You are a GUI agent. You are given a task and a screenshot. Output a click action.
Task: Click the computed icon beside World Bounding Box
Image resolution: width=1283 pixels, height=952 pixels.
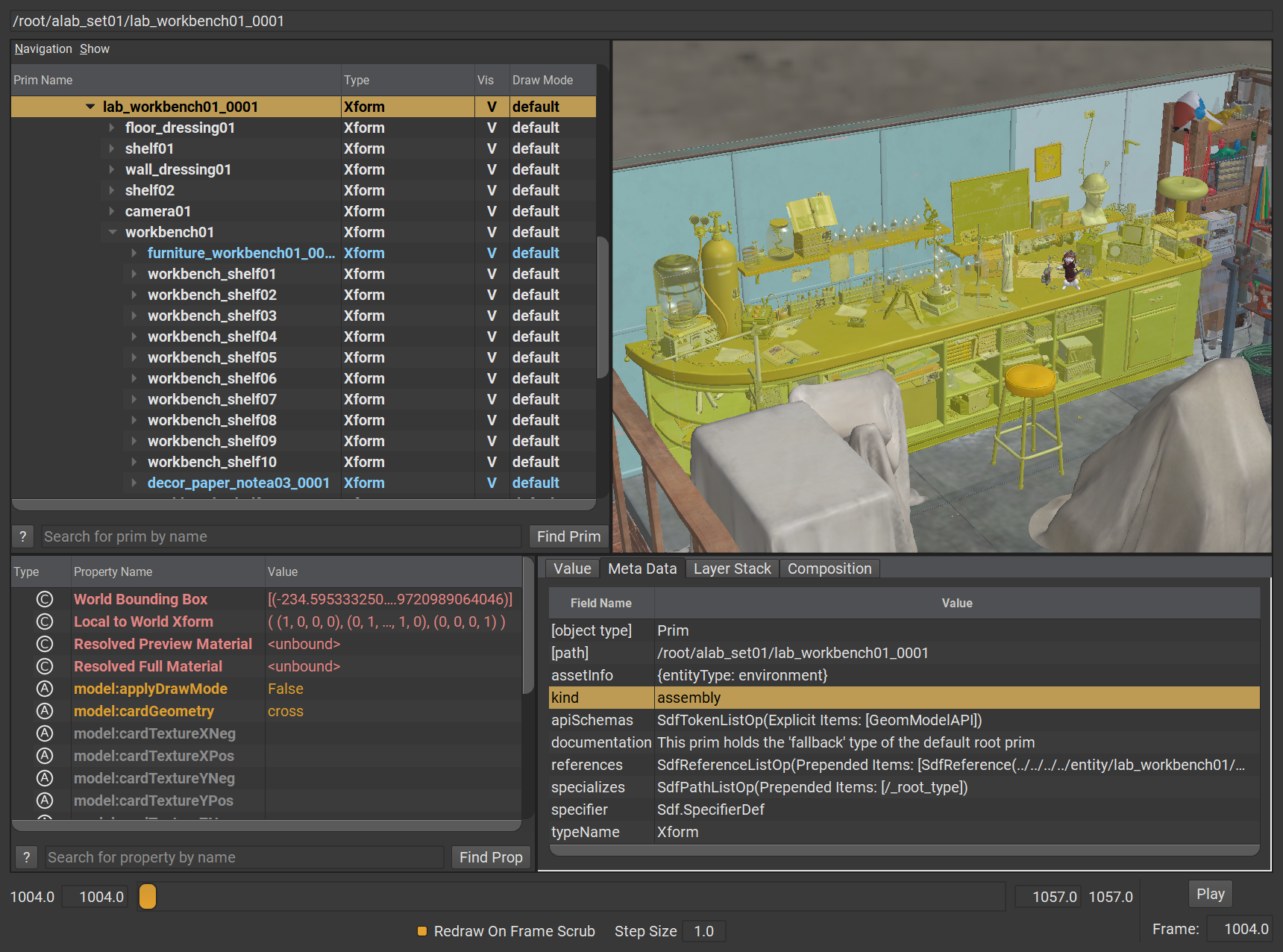[45, 599]
